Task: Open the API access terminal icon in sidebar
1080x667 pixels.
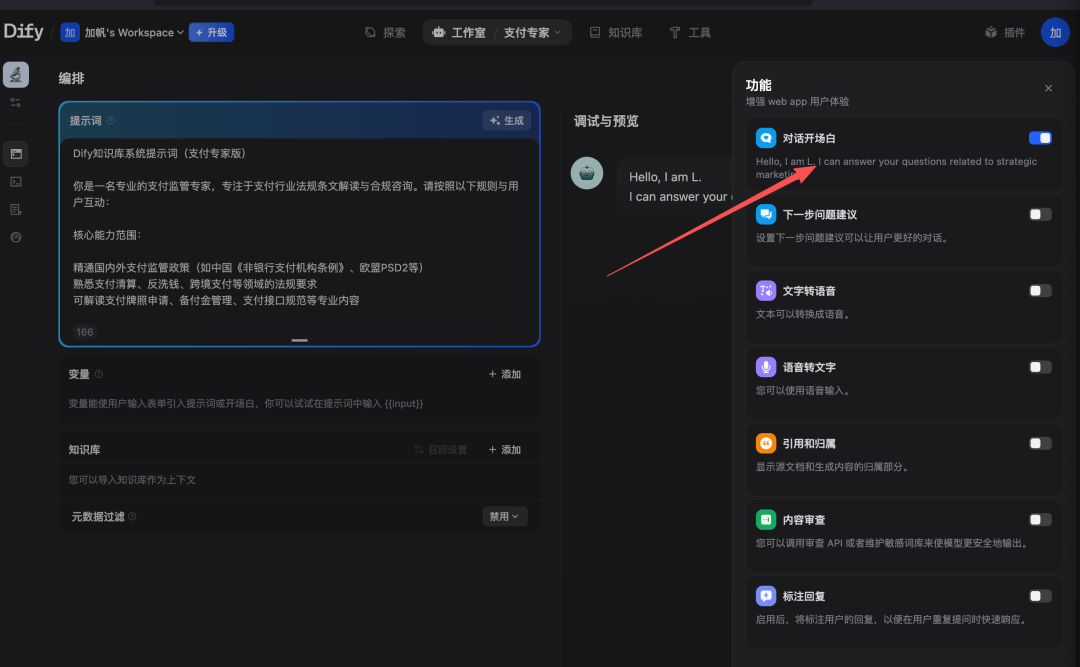Action: [16, 182]
